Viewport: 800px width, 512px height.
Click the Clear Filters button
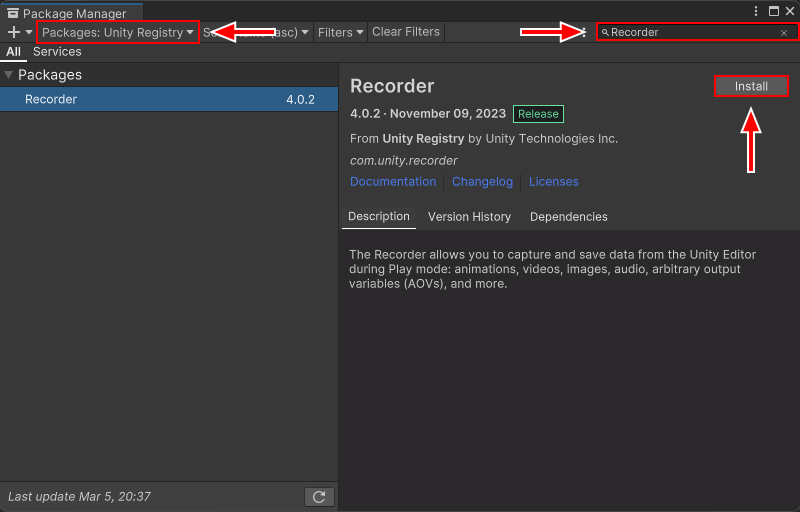(406, 32)
